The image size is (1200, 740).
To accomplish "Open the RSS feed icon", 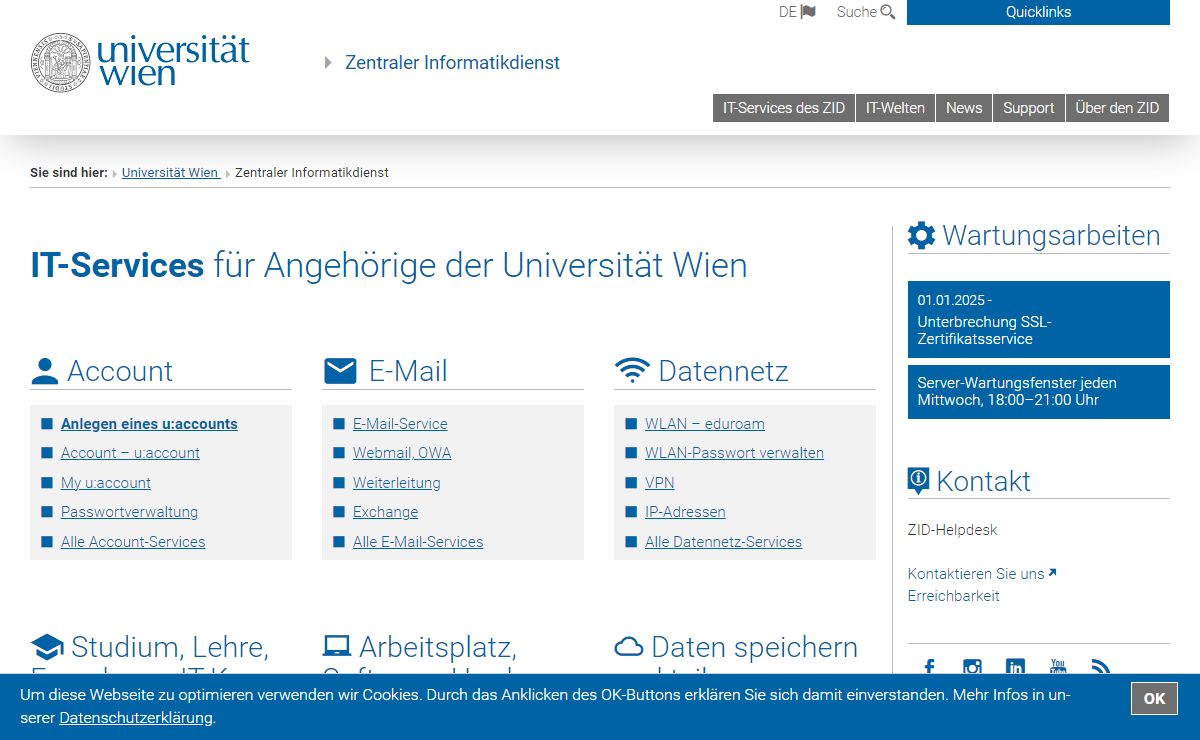I will click(x=1101, y=668).
